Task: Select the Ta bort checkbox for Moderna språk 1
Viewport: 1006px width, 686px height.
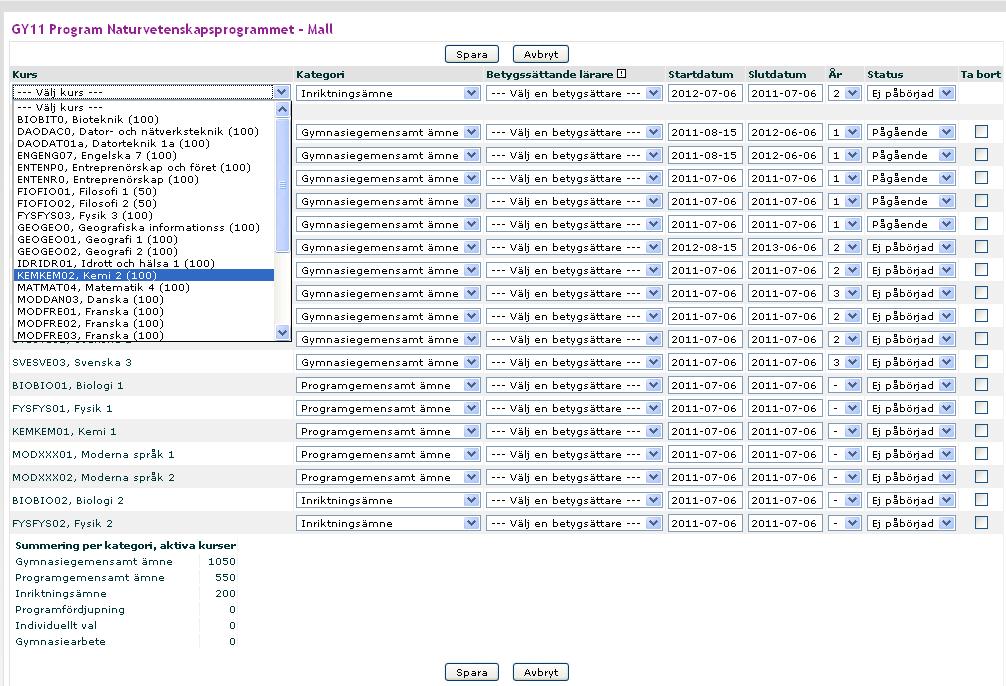Action: pyautogui.click(x=981, y=454)
